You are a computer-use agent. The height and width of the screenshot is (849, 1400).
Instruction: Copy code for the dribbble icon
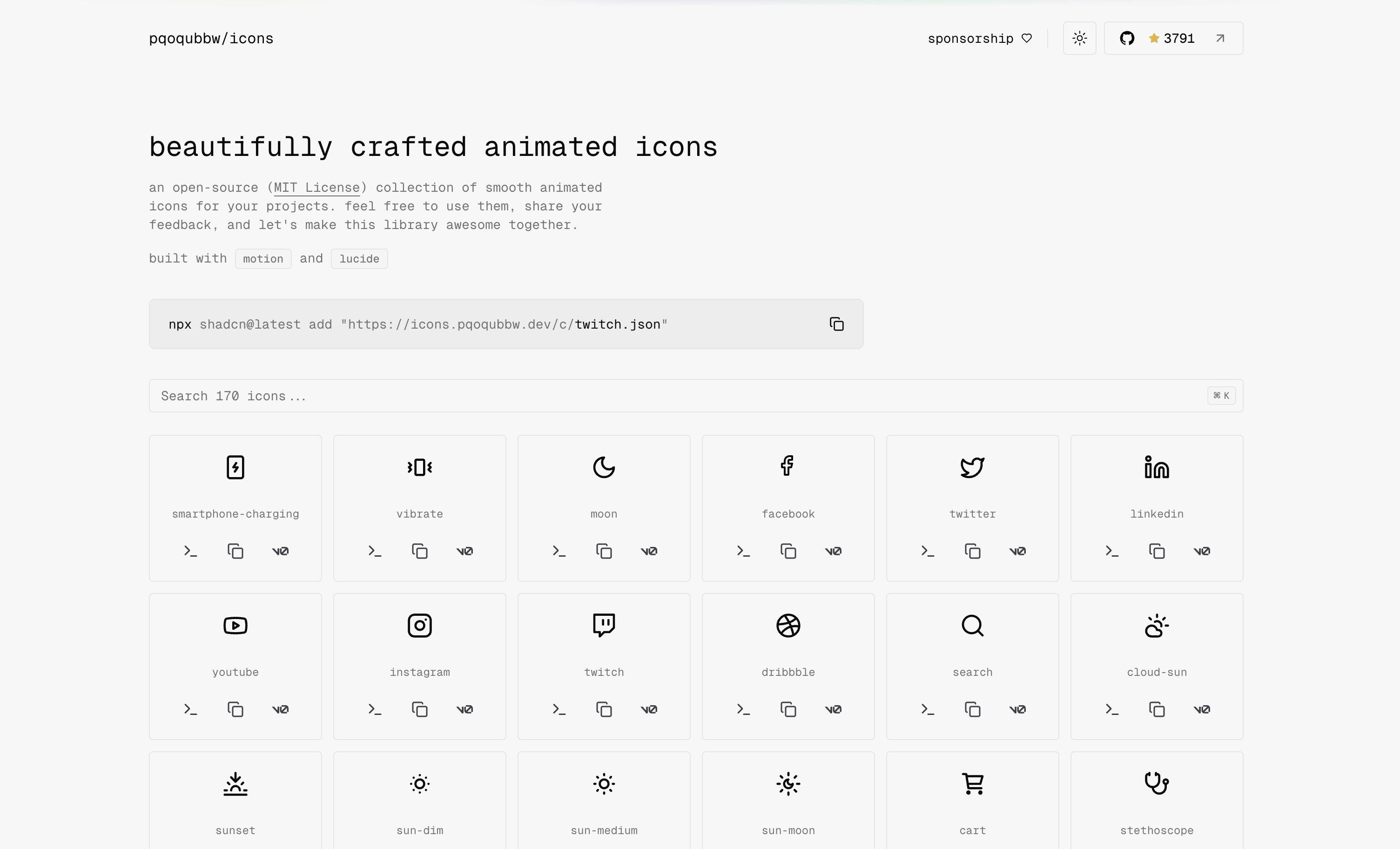click(x=788, y=708)
